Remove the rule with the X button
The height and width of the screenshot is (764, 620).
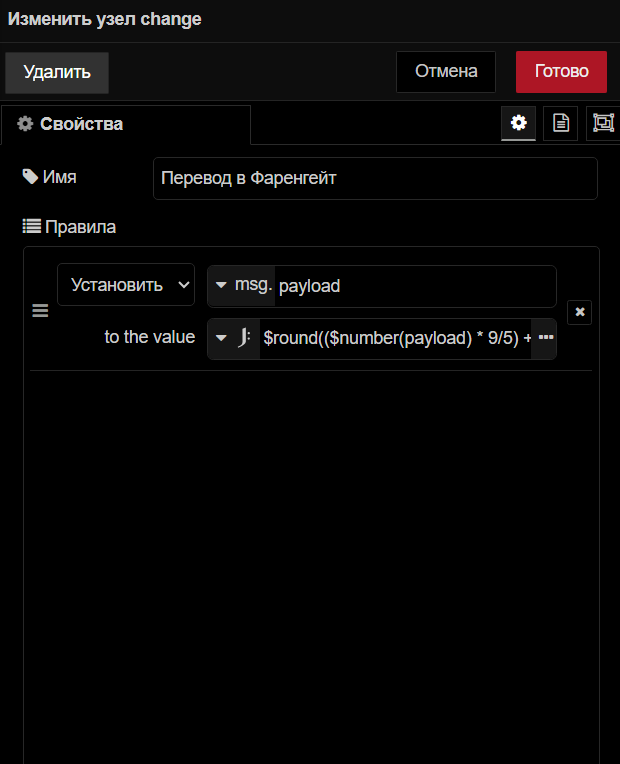coord(580,312)
